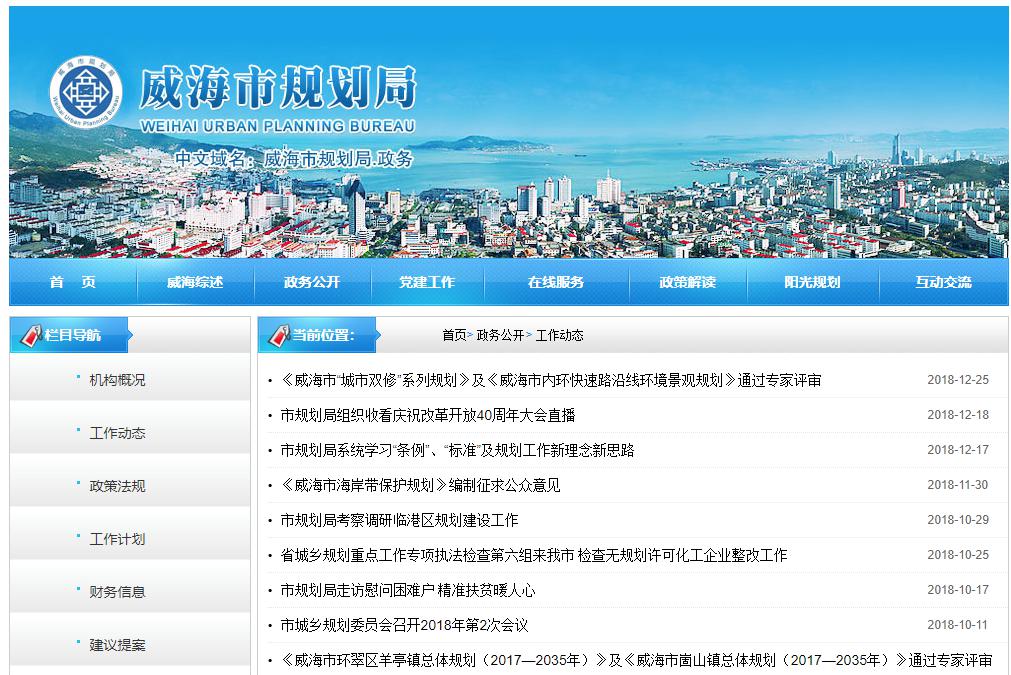The width and height of the screenshot is (1011, 675).
Task: Go to the 党建工作 navigation item
Action: click(x=427, y=282)
